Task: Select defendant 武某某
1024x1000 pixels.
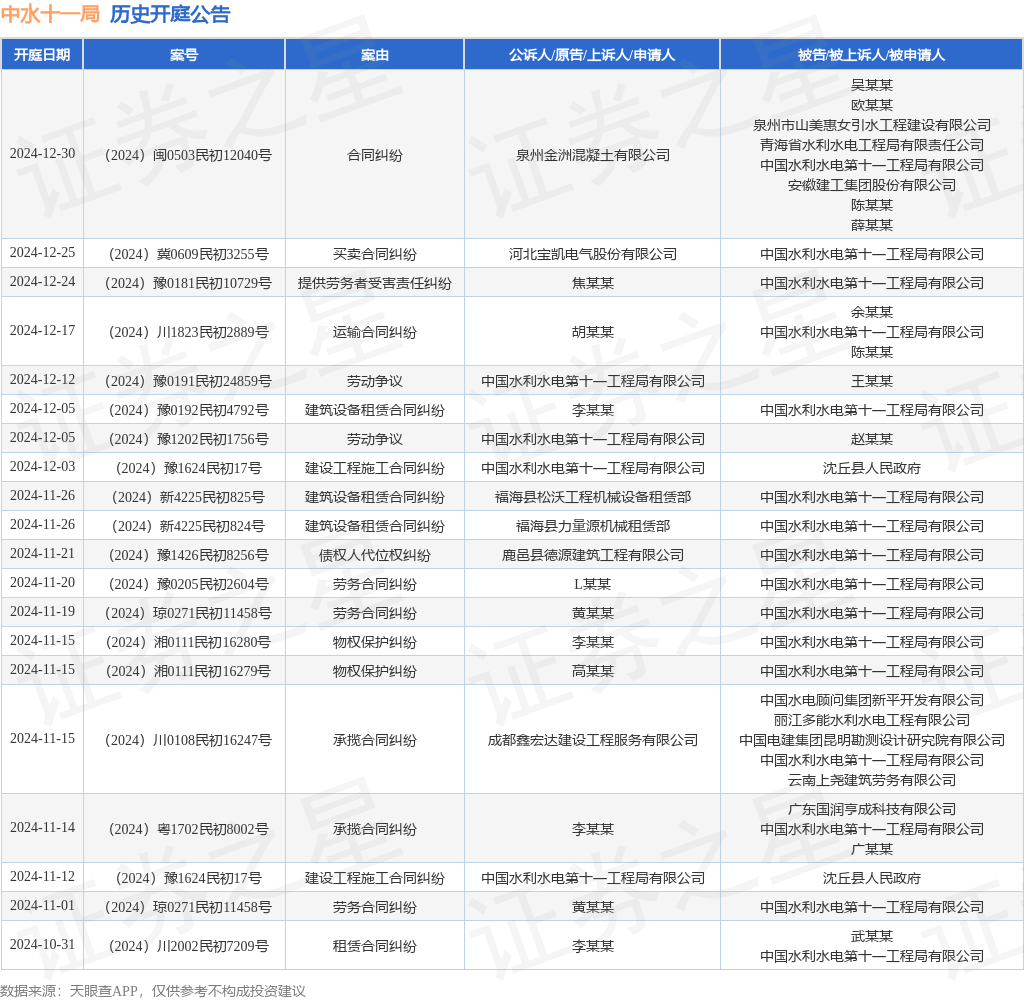Action: coord(872,937)
